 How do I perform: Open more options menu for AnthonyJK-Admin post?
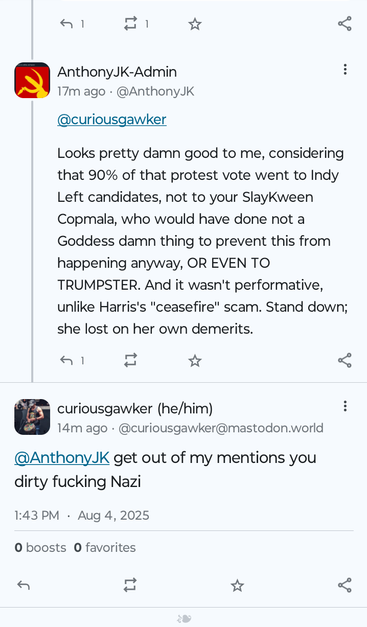[x=345, y=70]
